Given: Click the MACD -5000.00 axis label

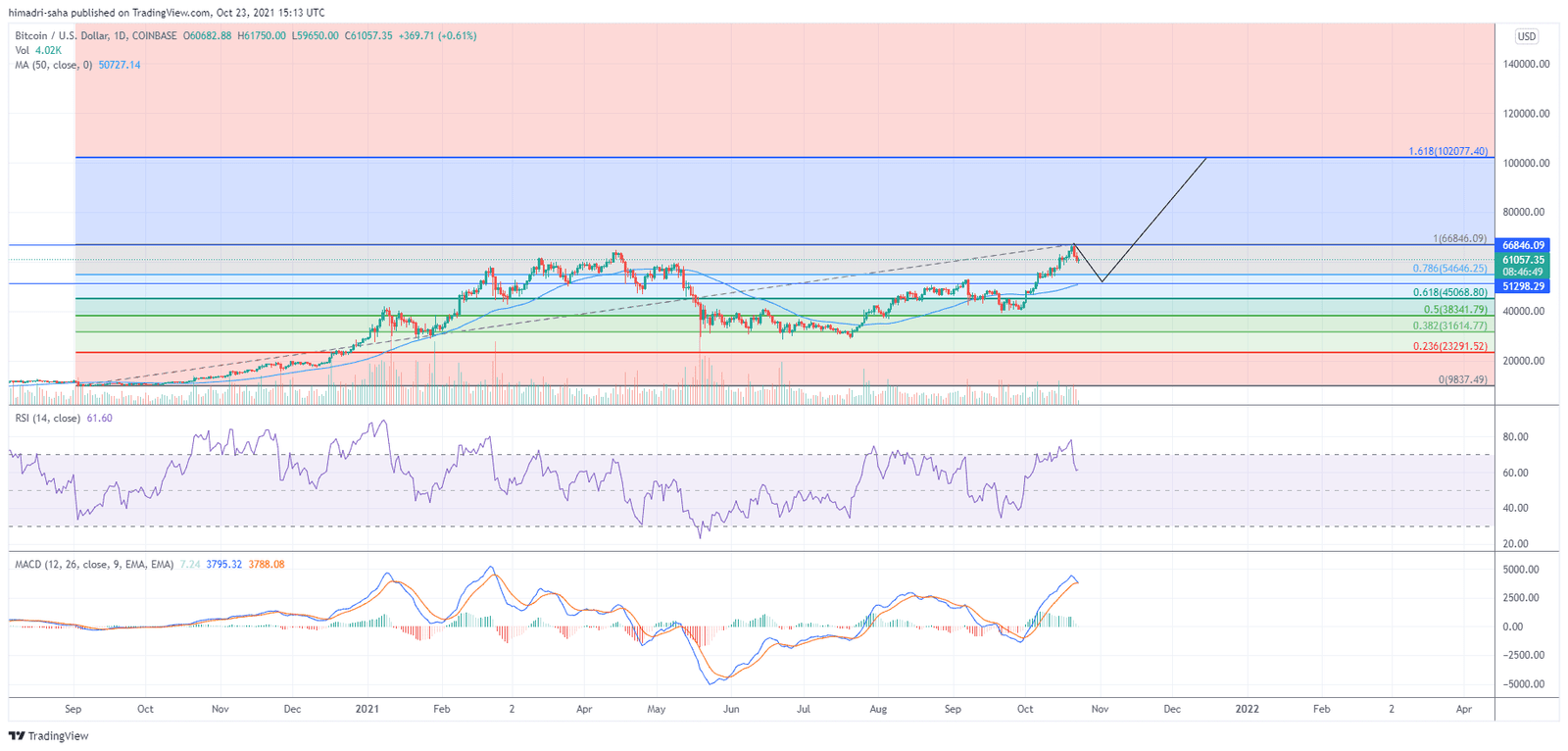Looking at the screenshot, I should pyautogui.click(x=1522, y=684).
